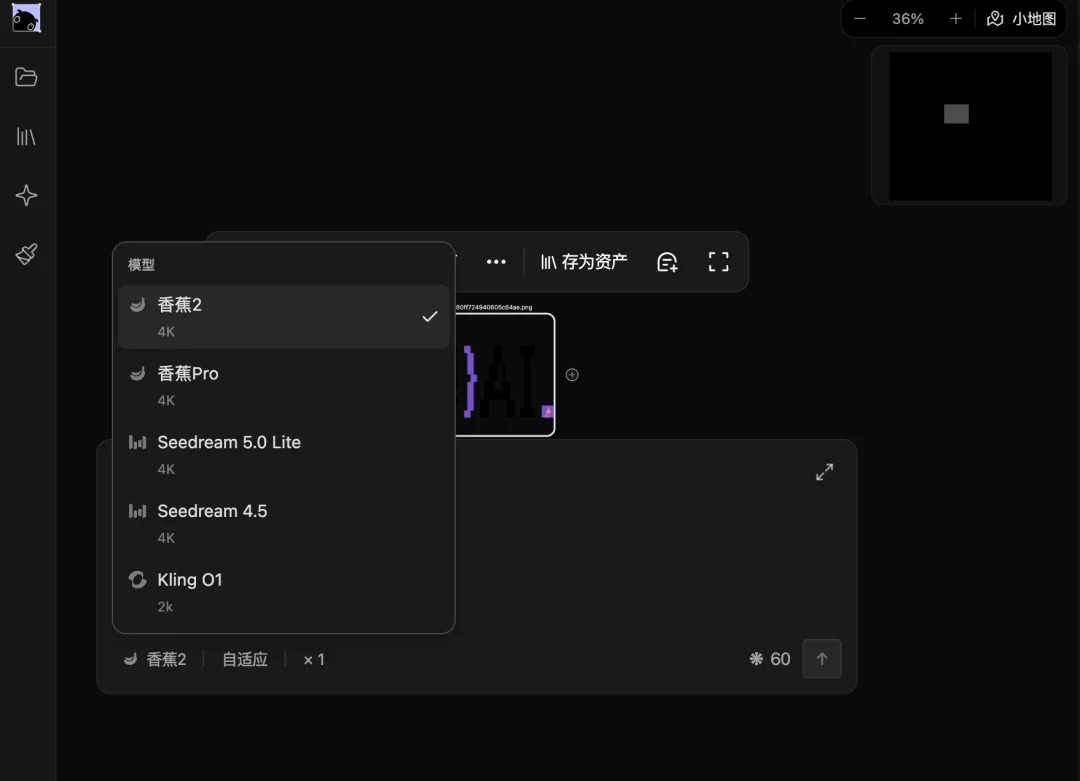Screen dimensions: 1080x781
Task: Click the bars icon beside Seedream 5.0 Lite
Action: pos(138,442)
